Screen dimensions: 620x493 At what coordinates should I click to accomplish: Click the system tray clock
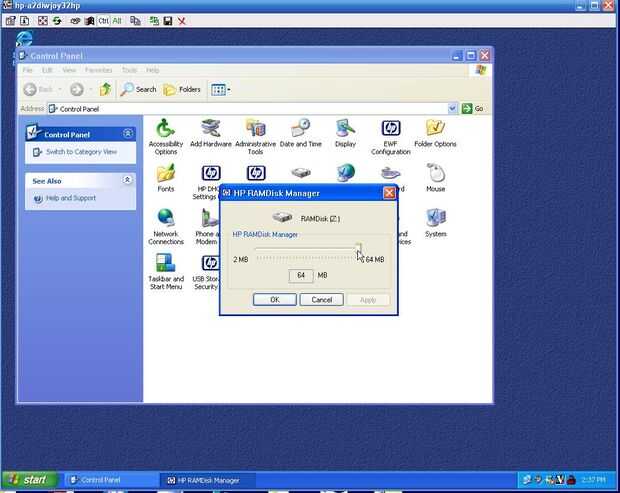pos(594,480)
